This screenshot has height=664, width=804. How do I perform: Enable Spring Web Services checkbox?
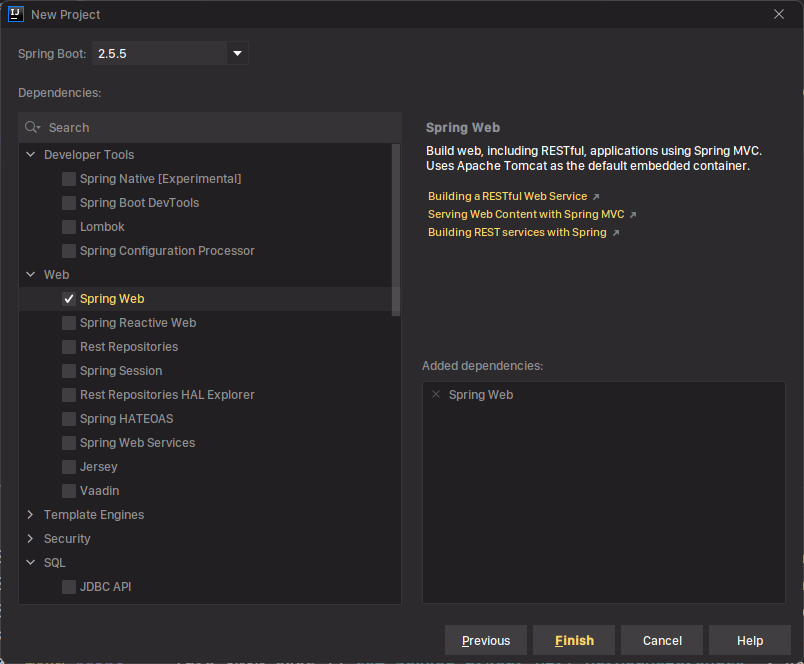click(x=69, y=443)
